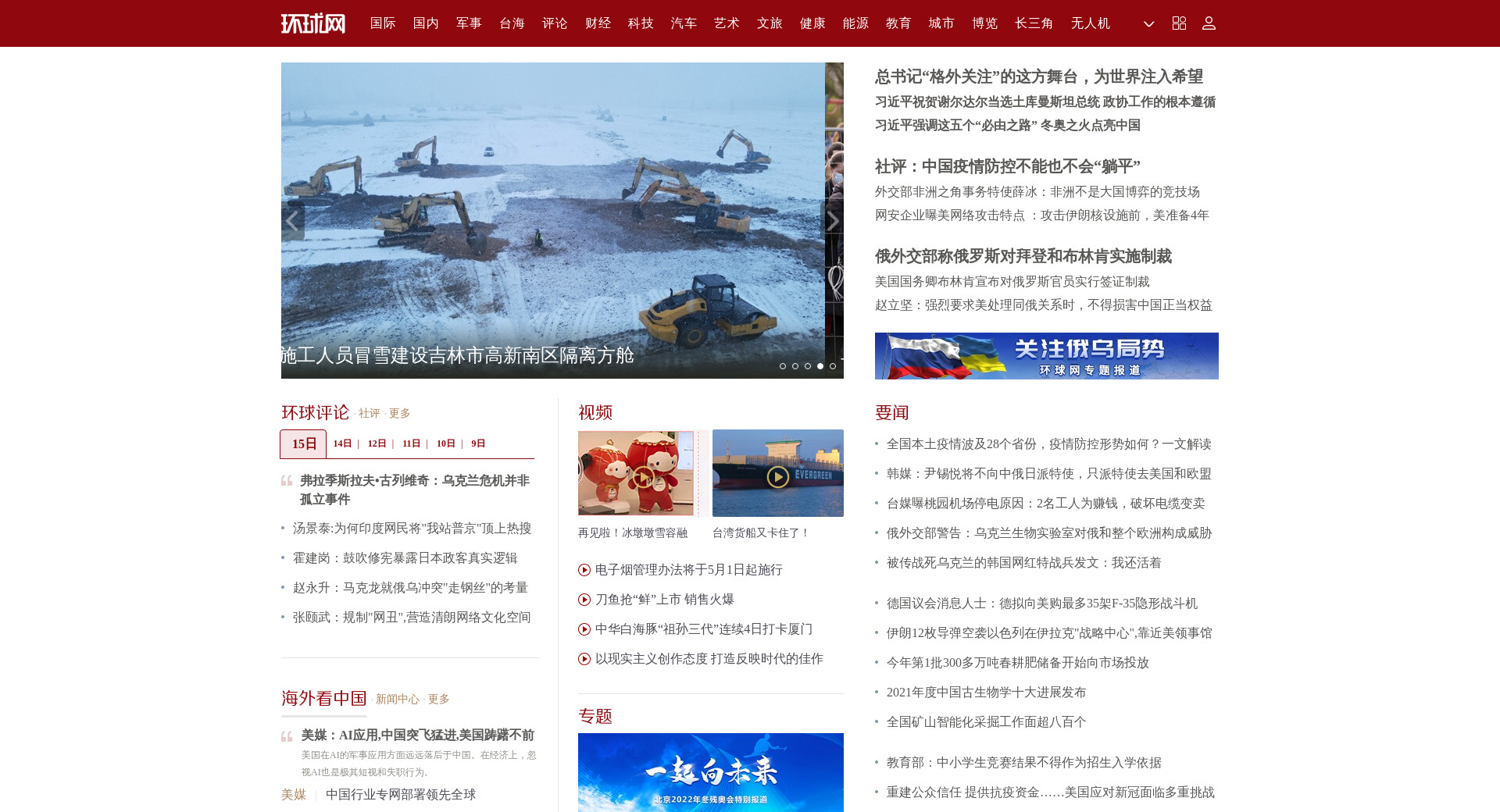Open the 无人机 navigation channel
Screen dimensions: 1500x812
tap(1090, 23)
